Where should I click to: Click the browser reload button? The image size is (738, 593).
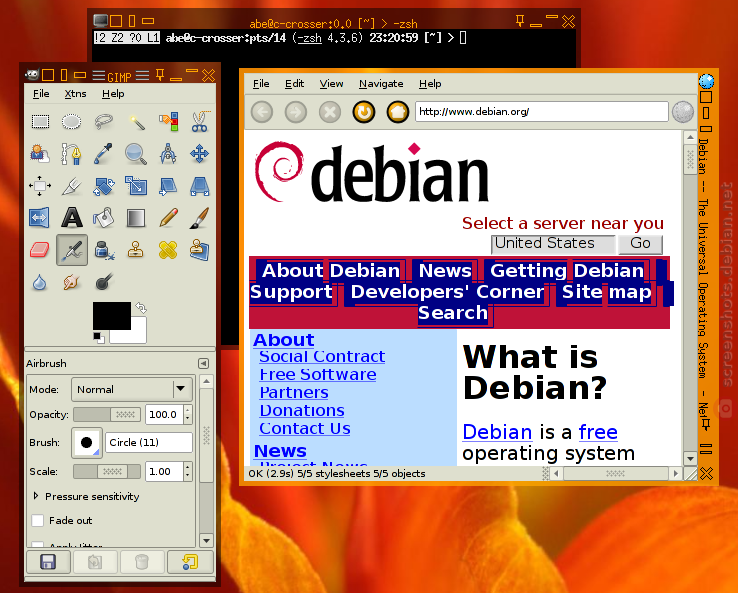pyautogui.click(x=364, y=112)
